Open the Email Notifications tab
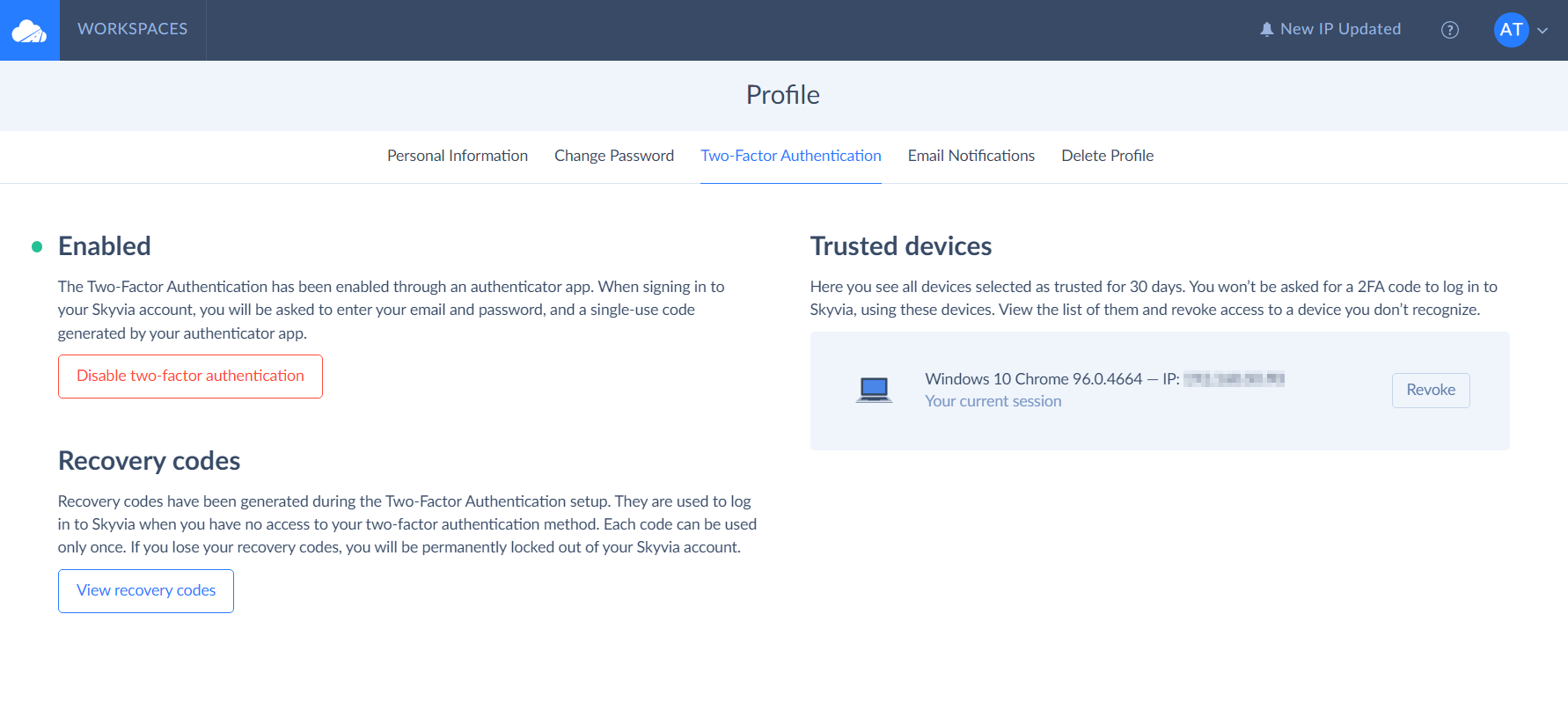Screen dimensions: 1568x702 tap(971, 156)
